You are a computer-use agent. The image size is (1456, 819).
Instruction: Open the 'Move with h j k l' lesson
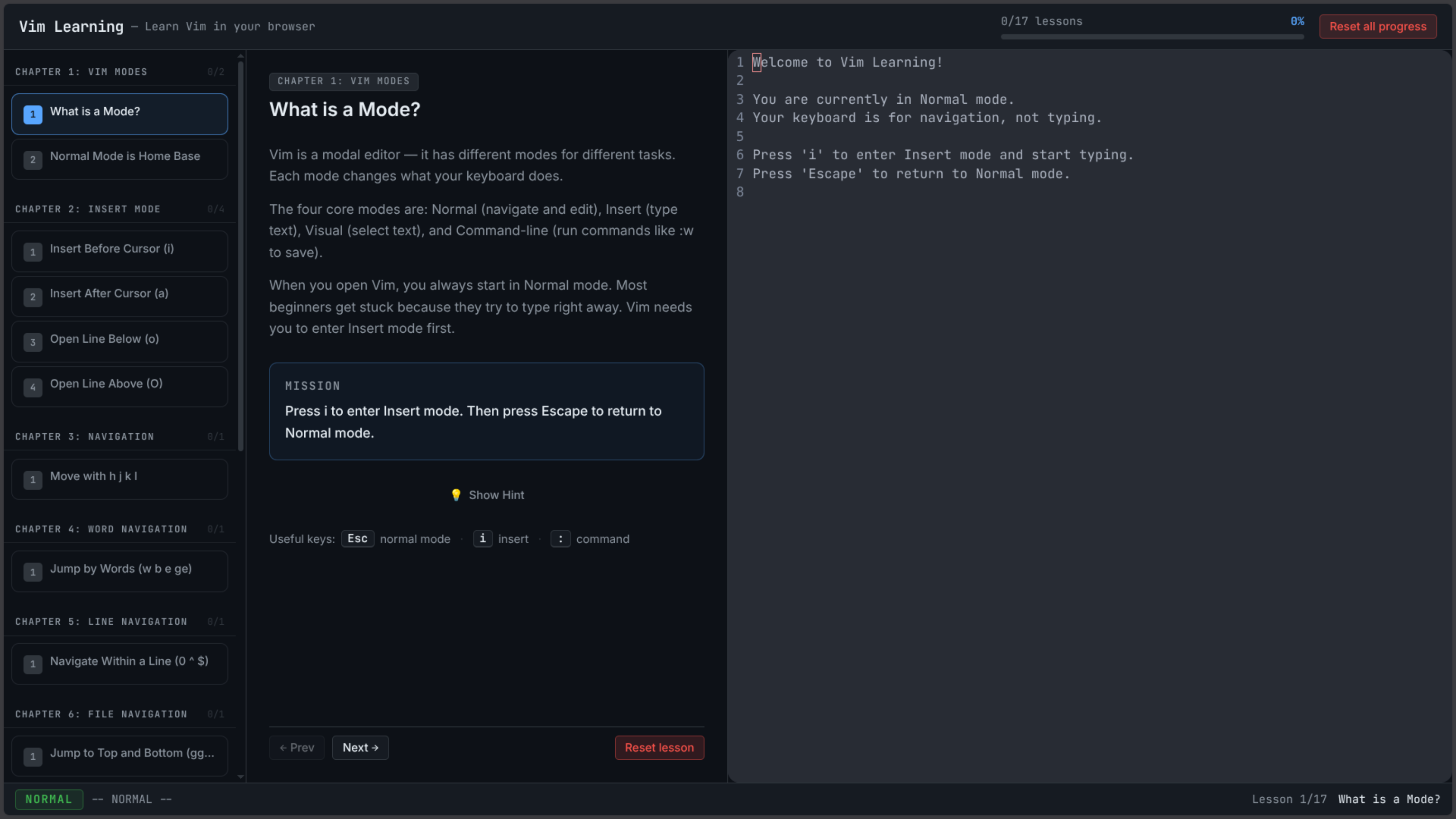pyautogui.click(x=119, y=479)
